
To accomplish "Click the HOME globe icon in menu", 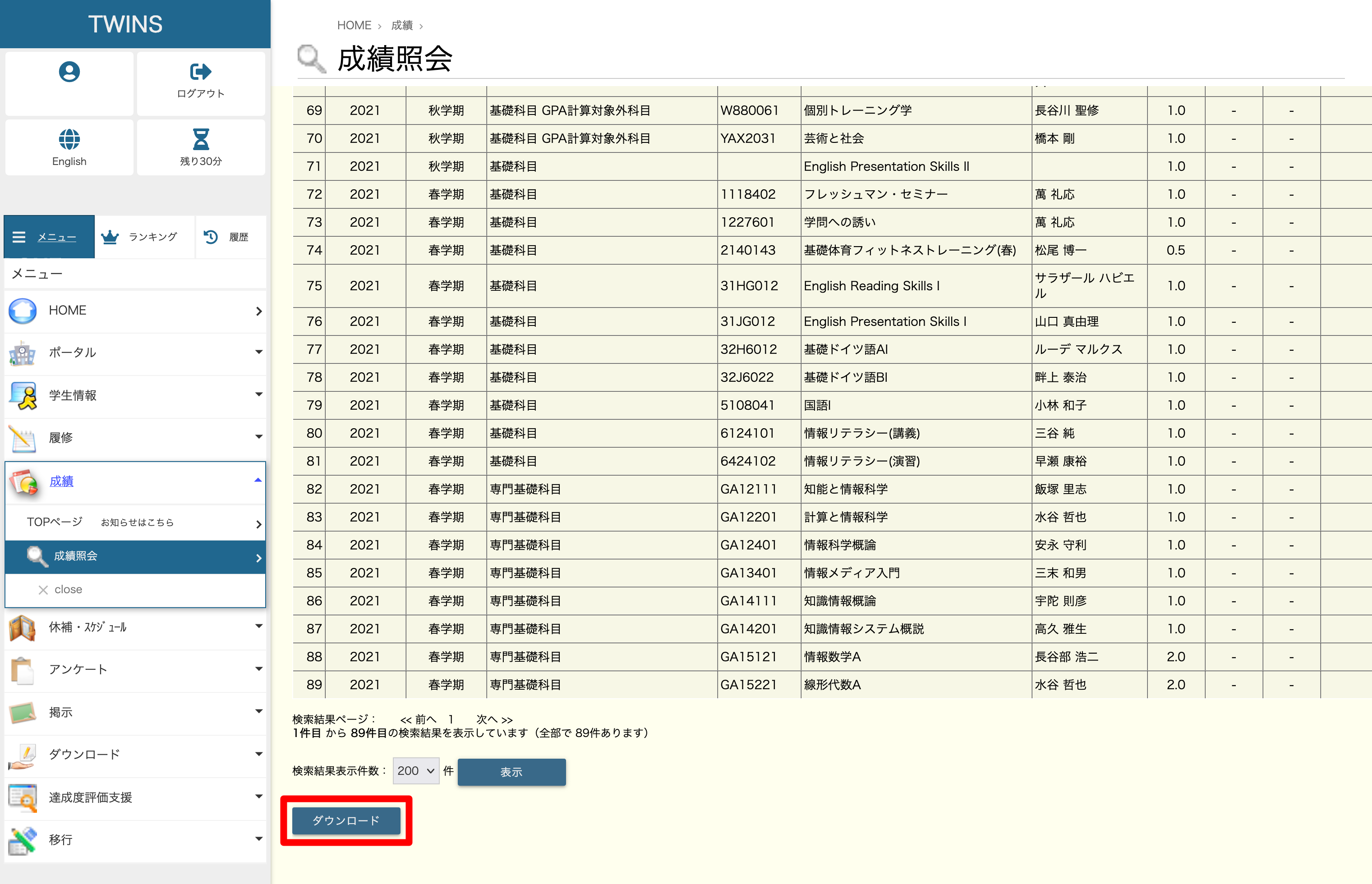I will click(x=23, y=311).
